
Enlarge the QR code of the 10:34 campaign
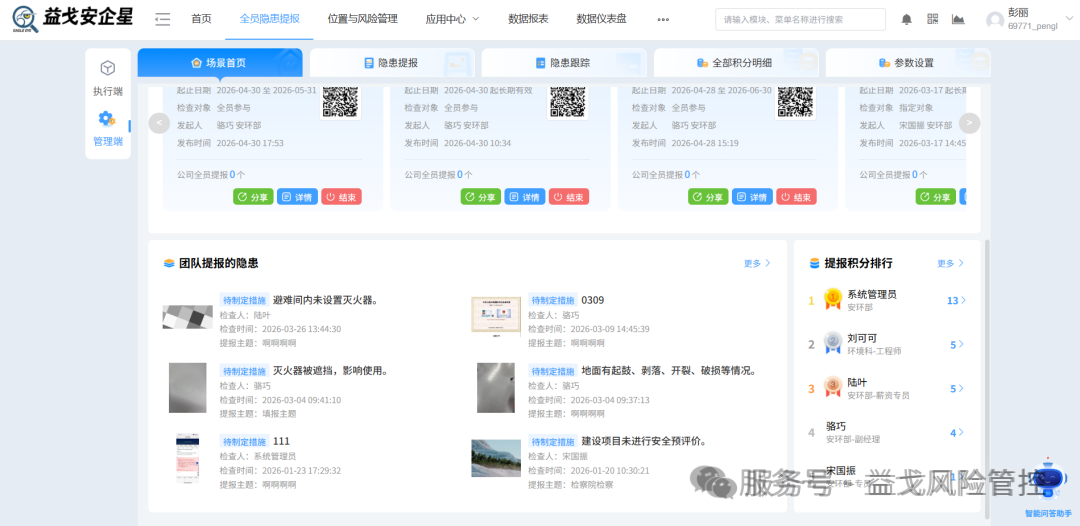pos(568,102)
